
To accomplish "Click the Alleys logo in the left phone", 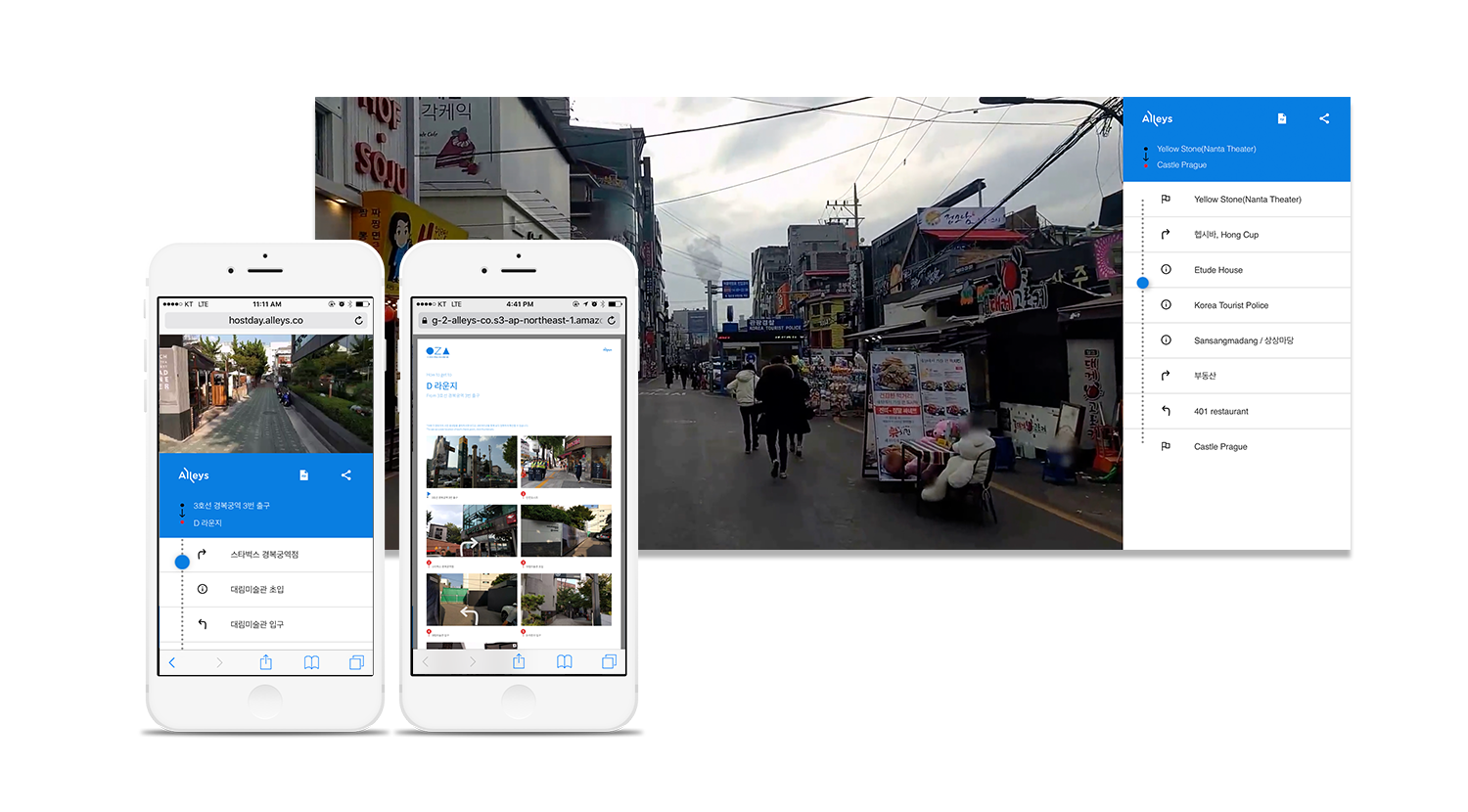I will [x=194, y=474].
